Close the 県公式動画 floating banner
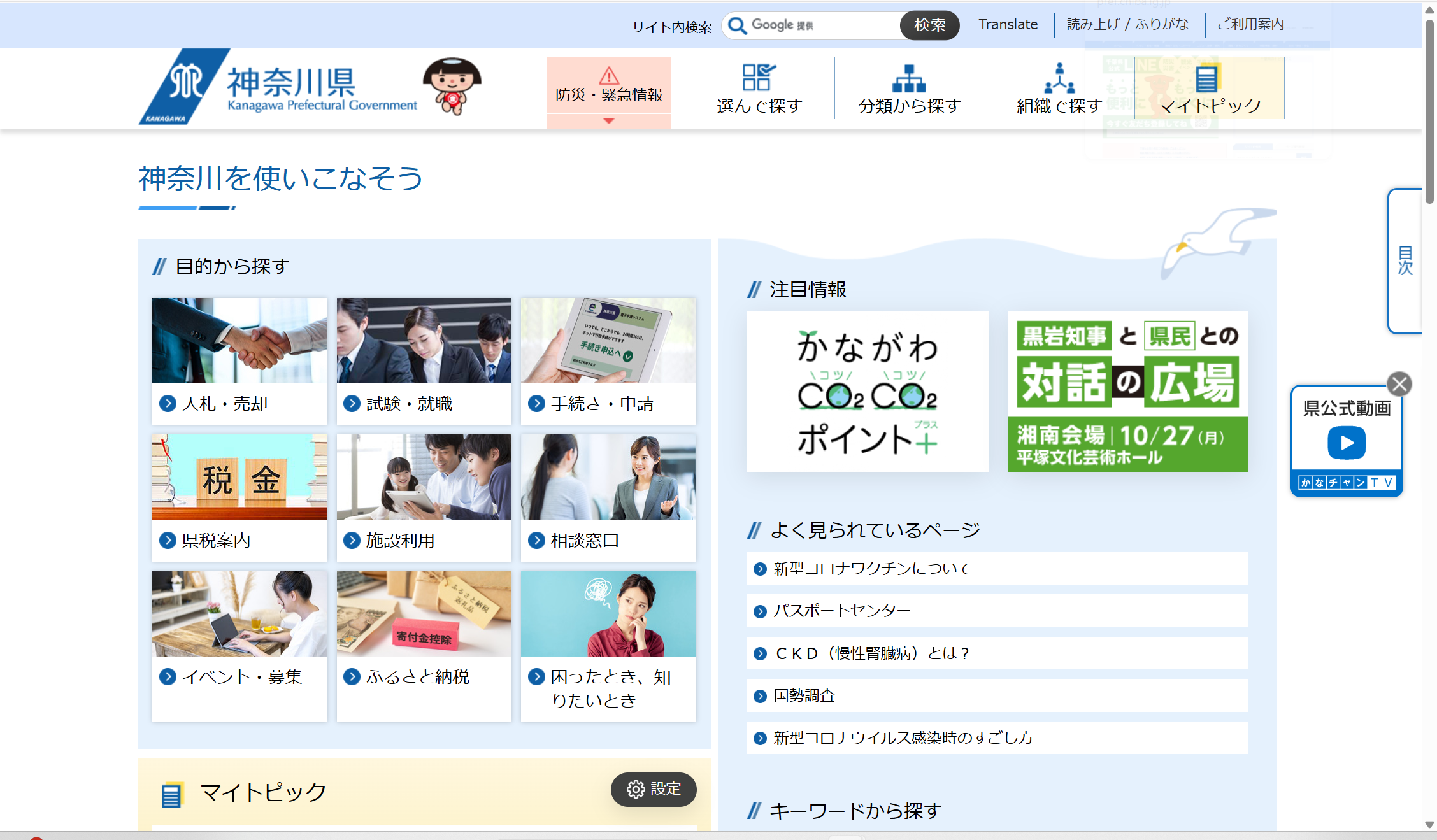The image size is (1437, 840). point(1399,384)
